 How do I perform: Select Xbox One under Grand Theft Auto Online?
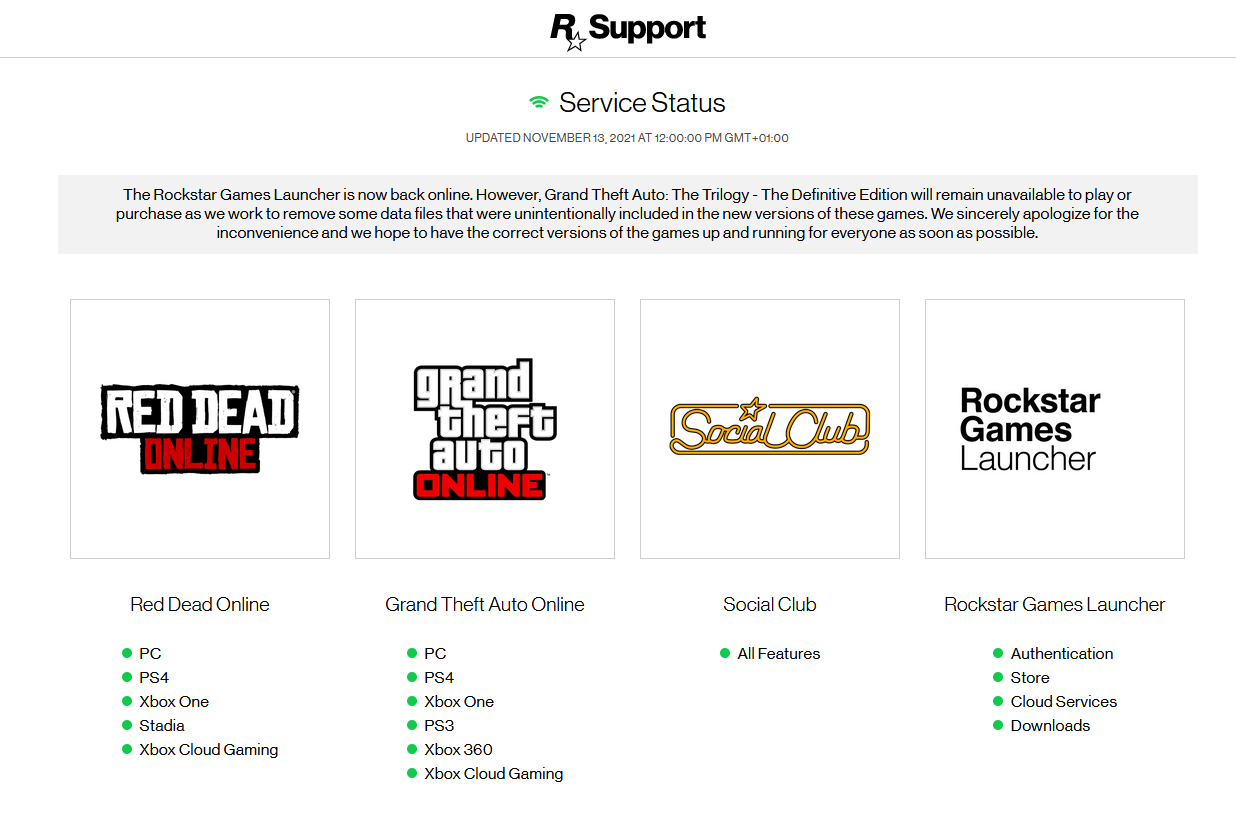point(459,701)
